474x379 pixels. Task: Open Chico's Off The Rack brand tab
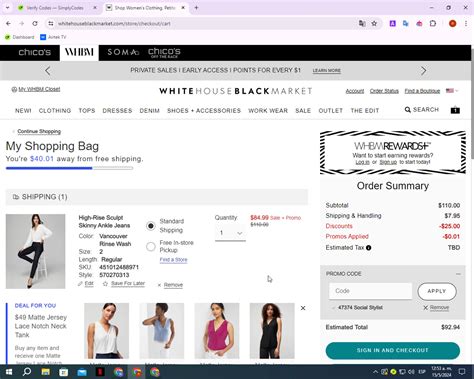164,53
